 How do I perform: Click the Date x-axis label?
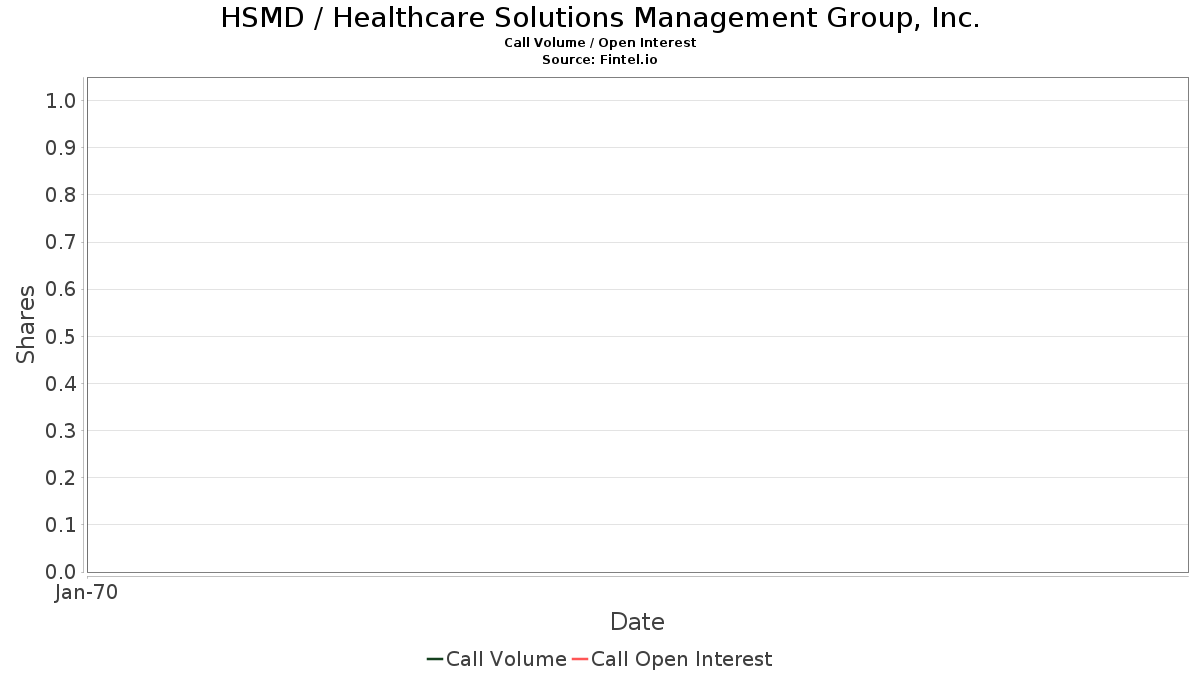pos(637,622)
